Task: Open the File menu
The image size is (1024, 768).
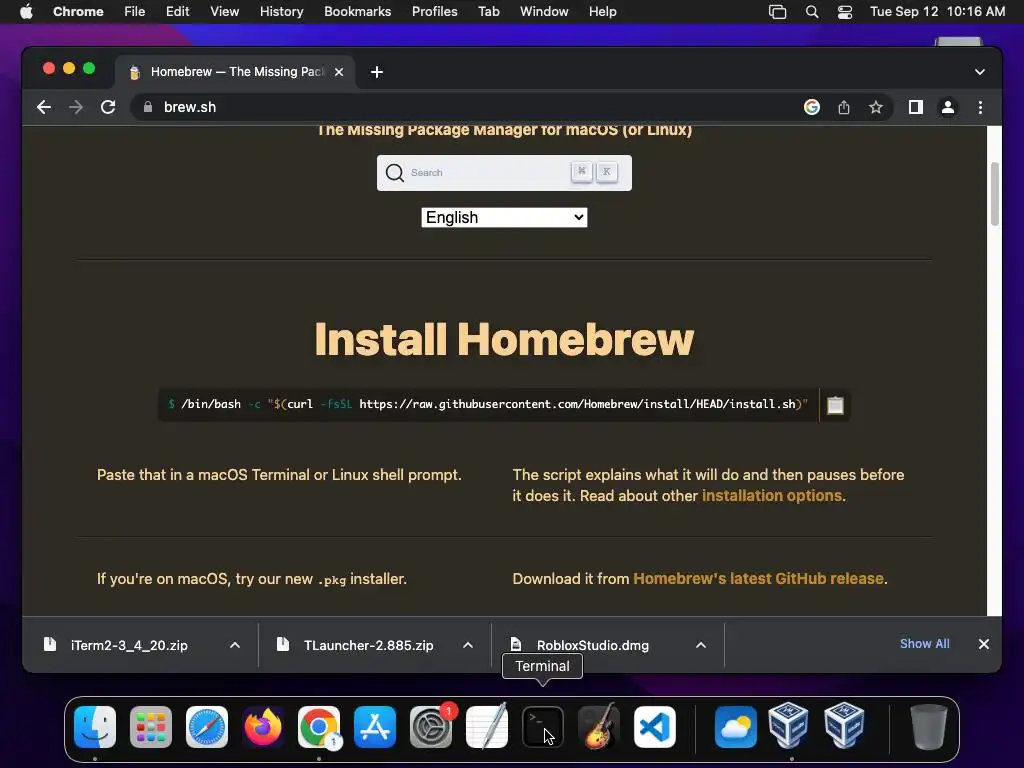Action: [x=135, y=12]
